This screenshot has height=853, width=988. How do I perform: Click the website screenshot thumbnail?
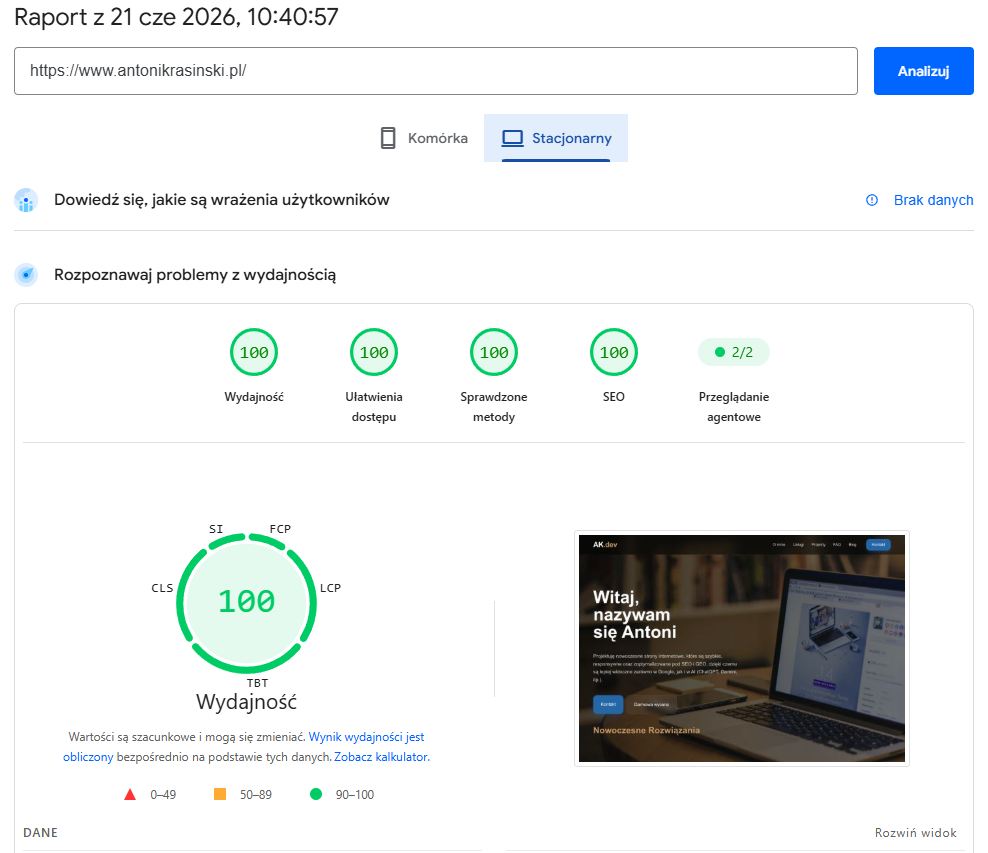pyautogui.click(x=742, y=648)
